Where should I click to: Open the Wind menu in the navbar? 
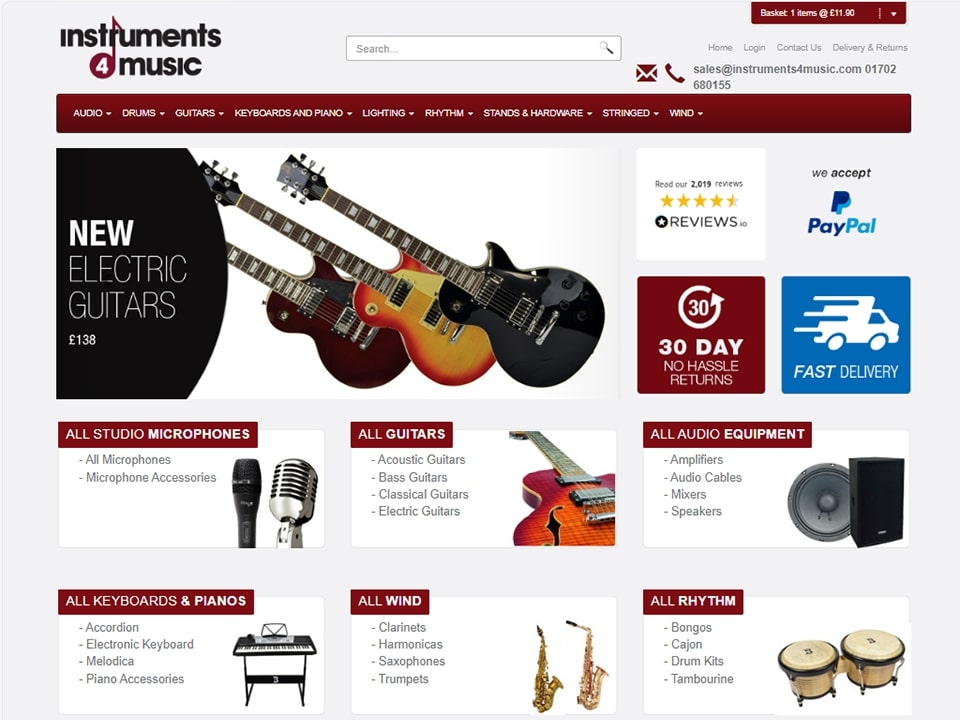(686, 113)
